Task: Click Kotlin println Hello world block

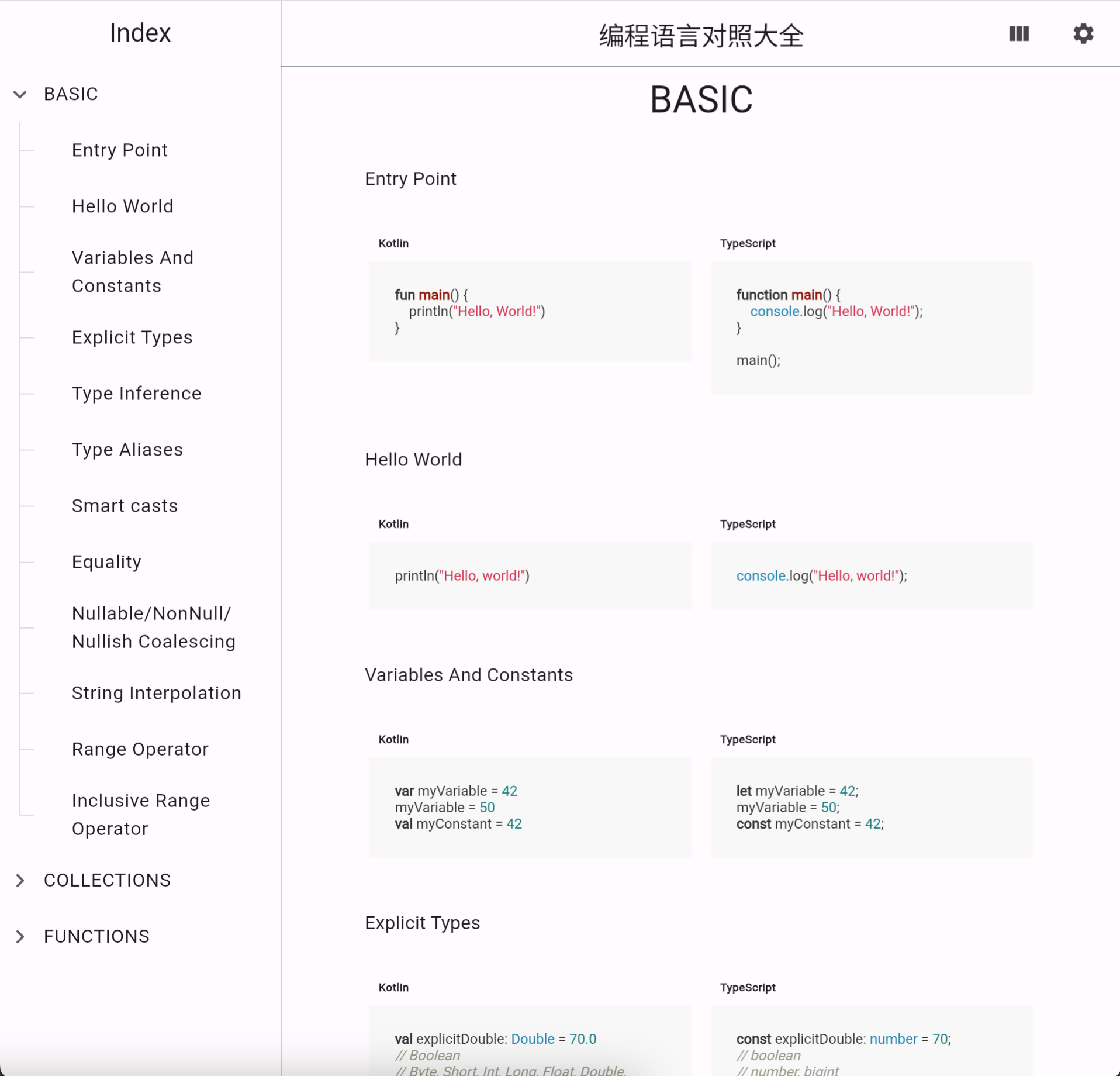Action: point(530,575)
